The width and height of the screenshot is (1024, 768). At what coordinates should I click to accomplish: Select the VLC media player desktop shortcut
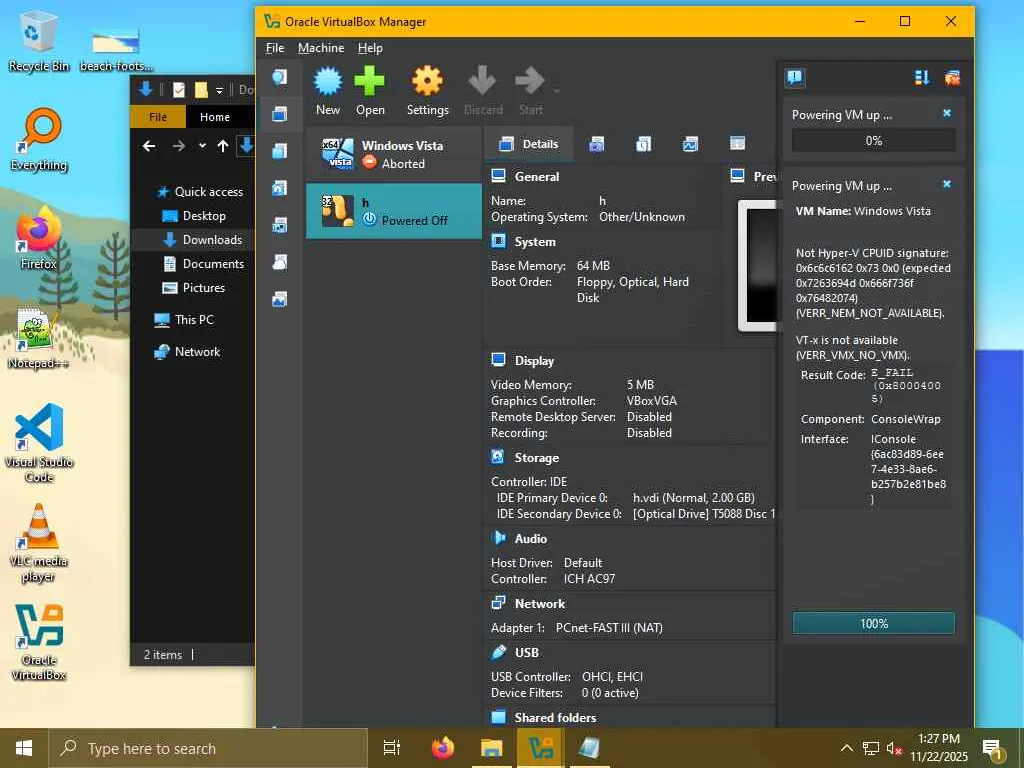pyautogui.click(x=39, y=543)
